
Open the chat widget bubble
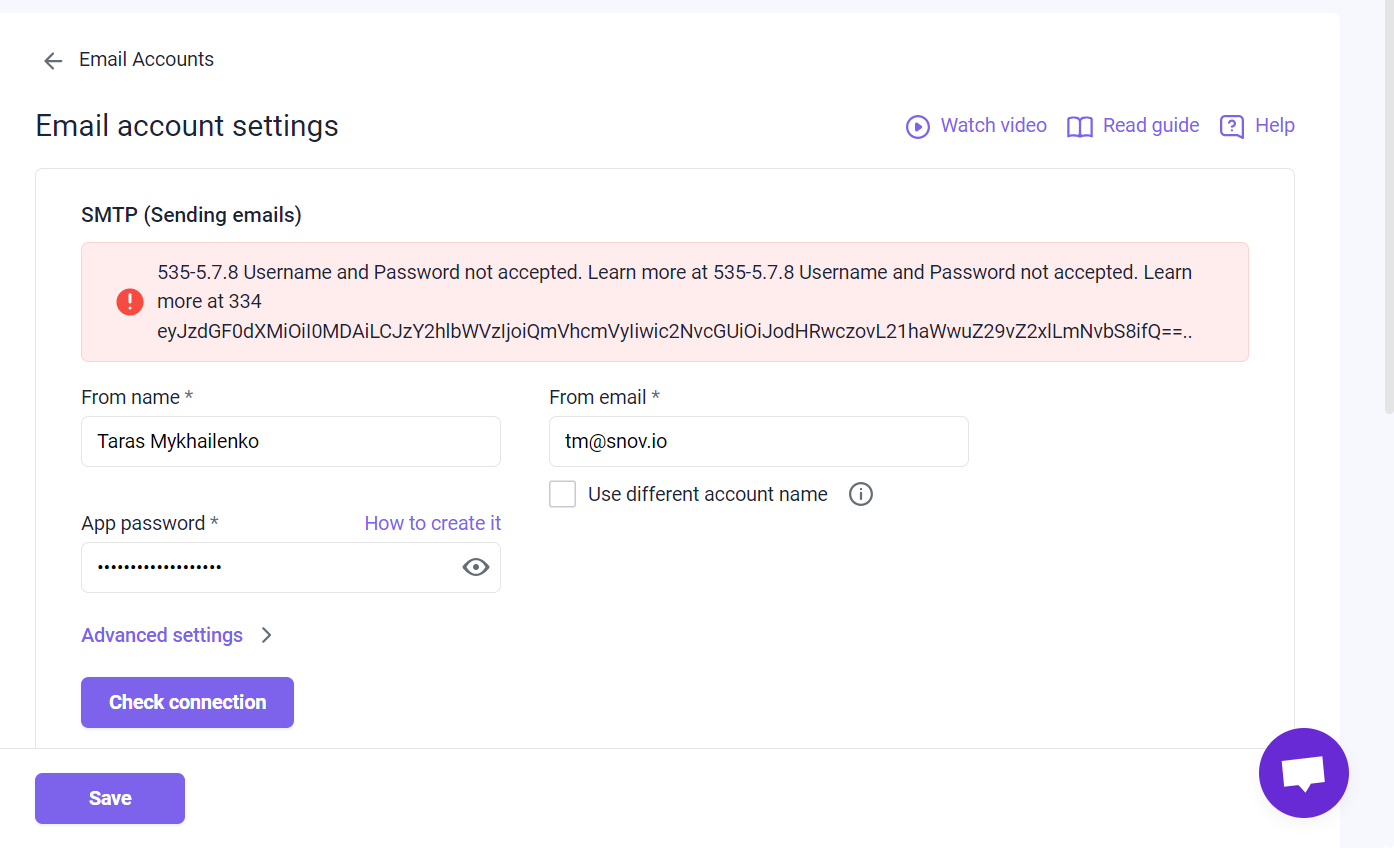pos(1304,773)
